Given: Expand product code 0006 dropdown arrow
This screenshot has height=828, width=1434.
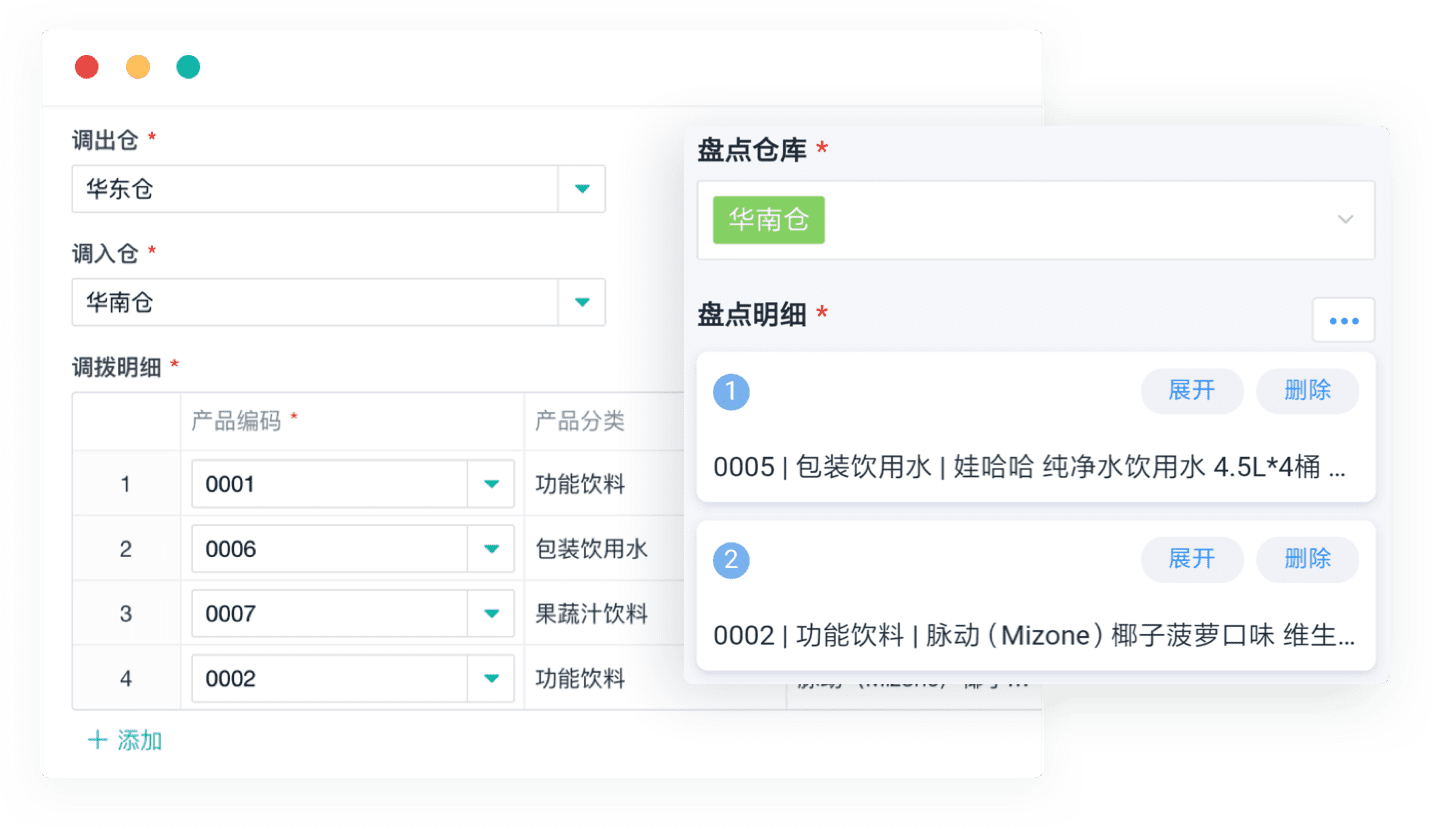Looking at the screenshot, I should tap(491, 549).
